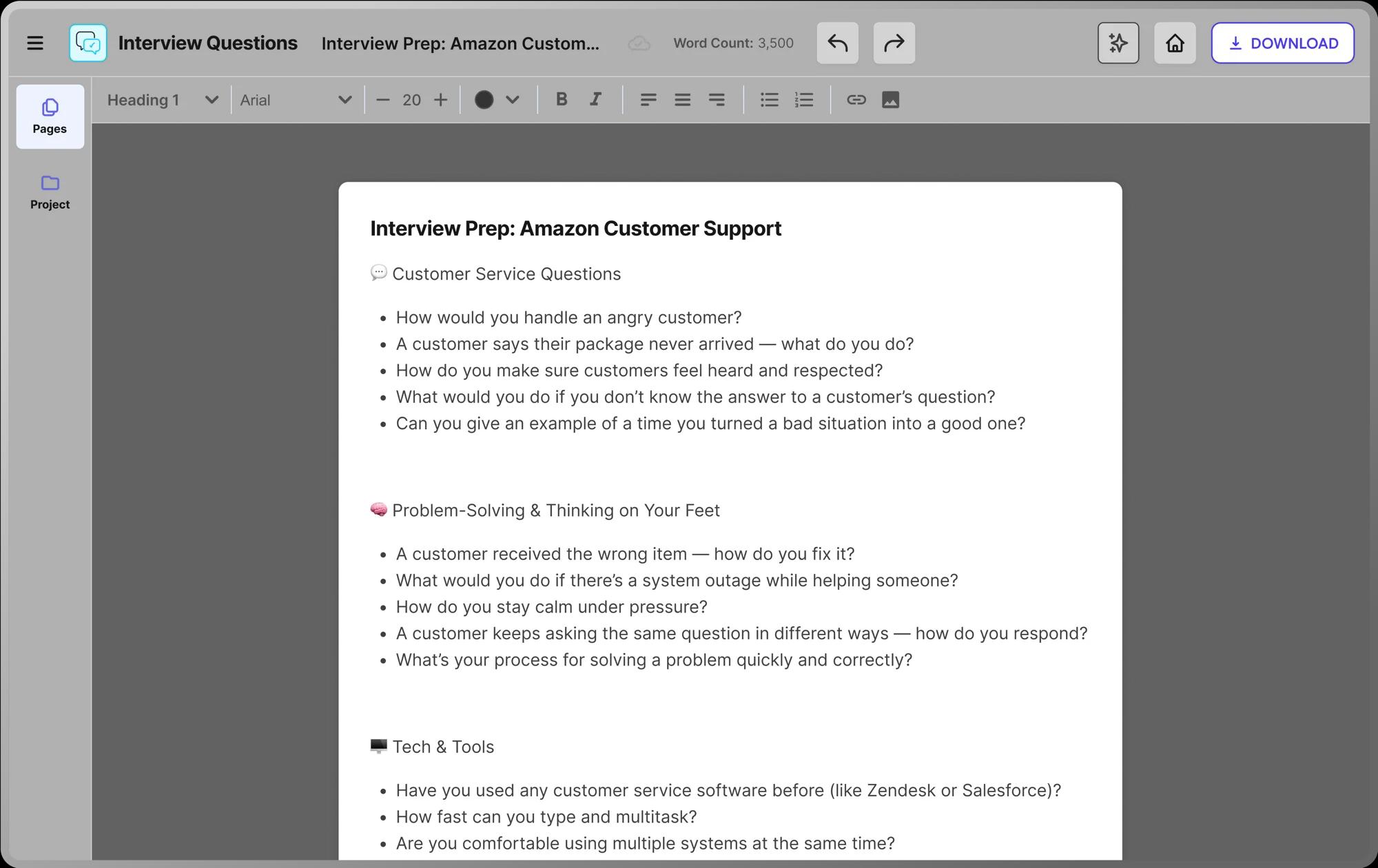Screen dimensions: 1378x868
Task: Open the AI assistant sparkle icon
Action: tap(1118, 43)
